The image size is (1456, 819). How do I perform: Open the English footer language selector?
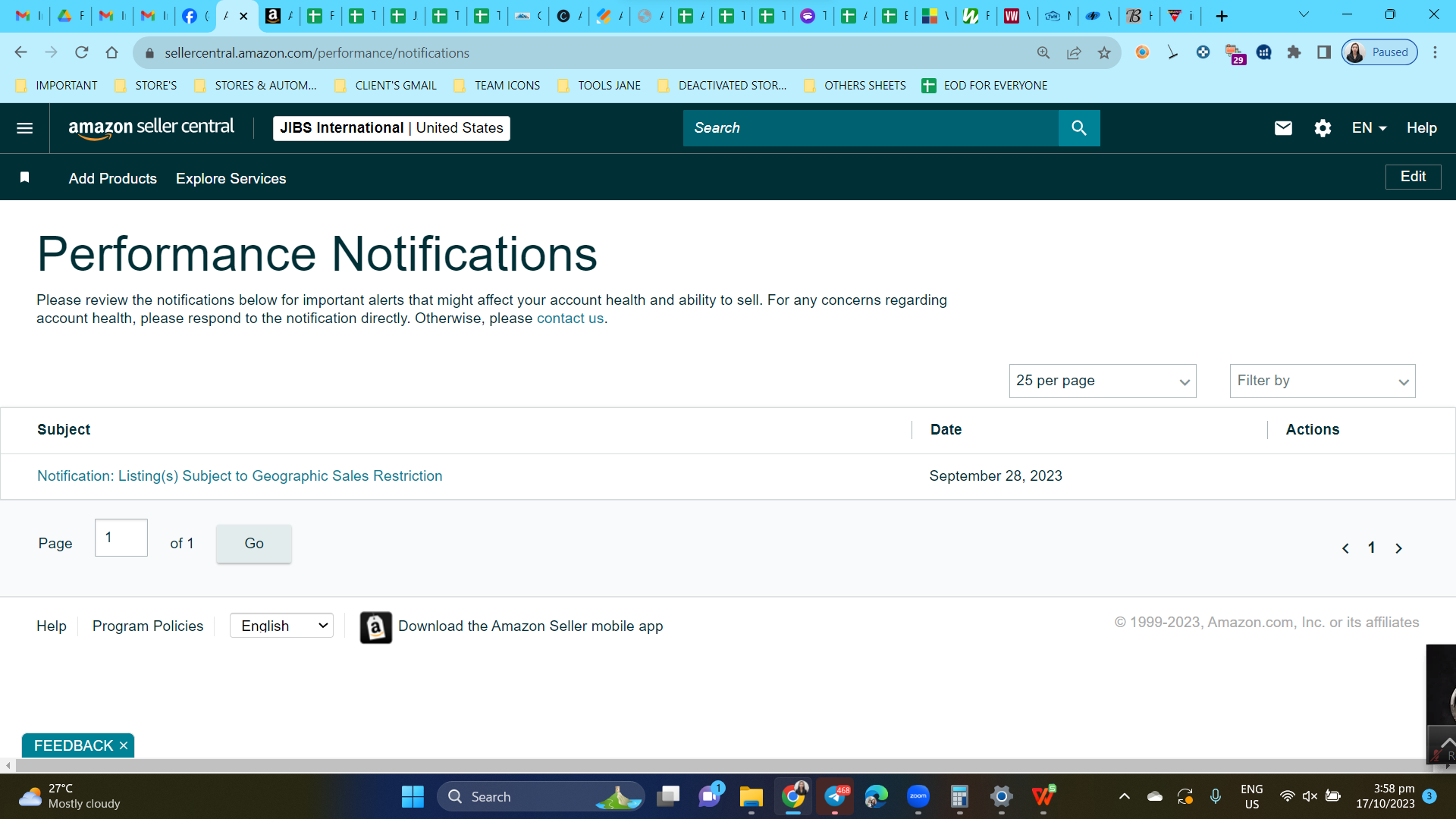(x=281, y=626)
